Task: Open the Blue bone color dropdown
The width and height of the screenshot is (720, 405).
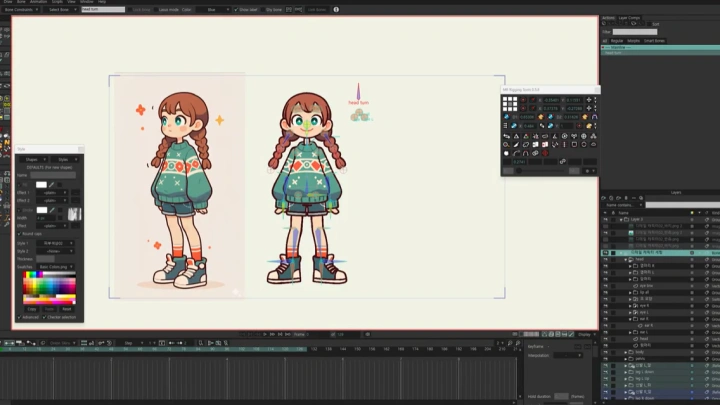Action: [x=212, y=9]
